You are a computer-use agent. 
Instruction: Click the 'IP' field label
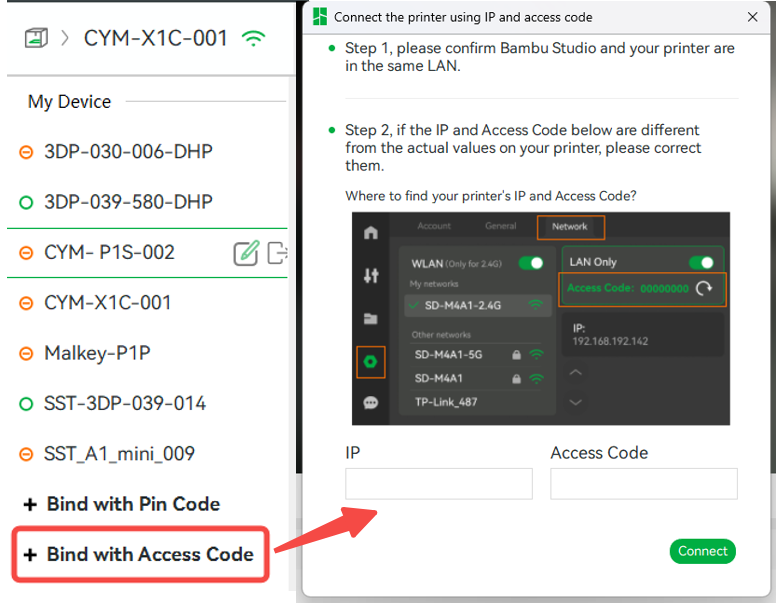[352, 453]
